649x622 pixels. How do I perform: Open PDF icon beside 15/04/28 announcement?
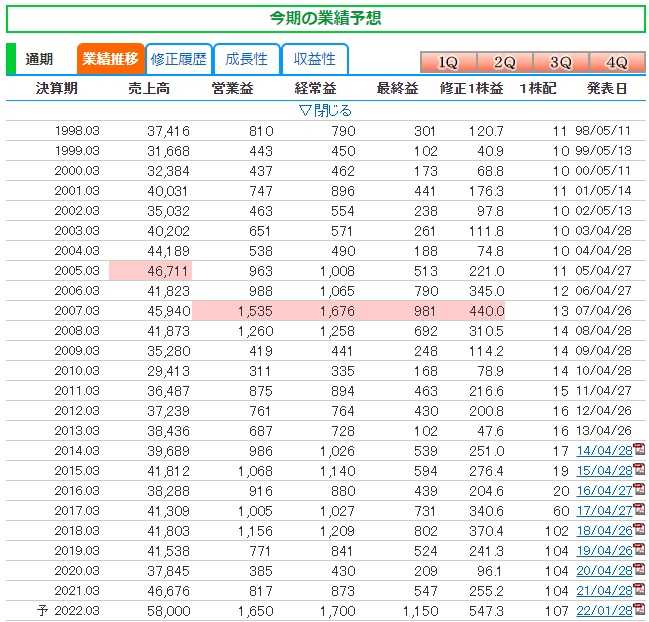click(x=637, y=470)
